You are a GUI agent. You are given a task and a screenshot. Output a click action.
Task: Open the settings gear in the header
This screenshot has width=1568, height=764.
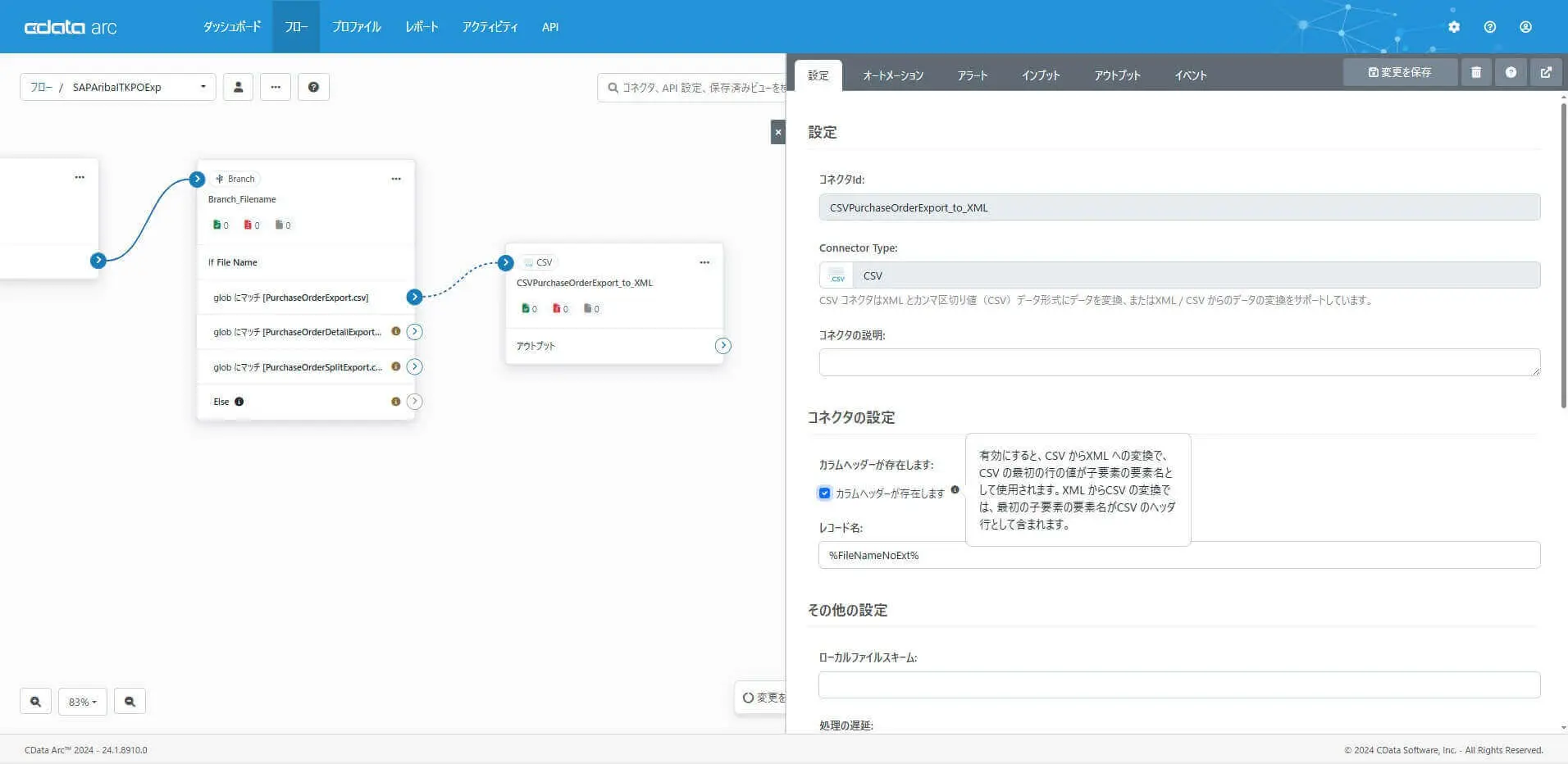click(1454, 27)
